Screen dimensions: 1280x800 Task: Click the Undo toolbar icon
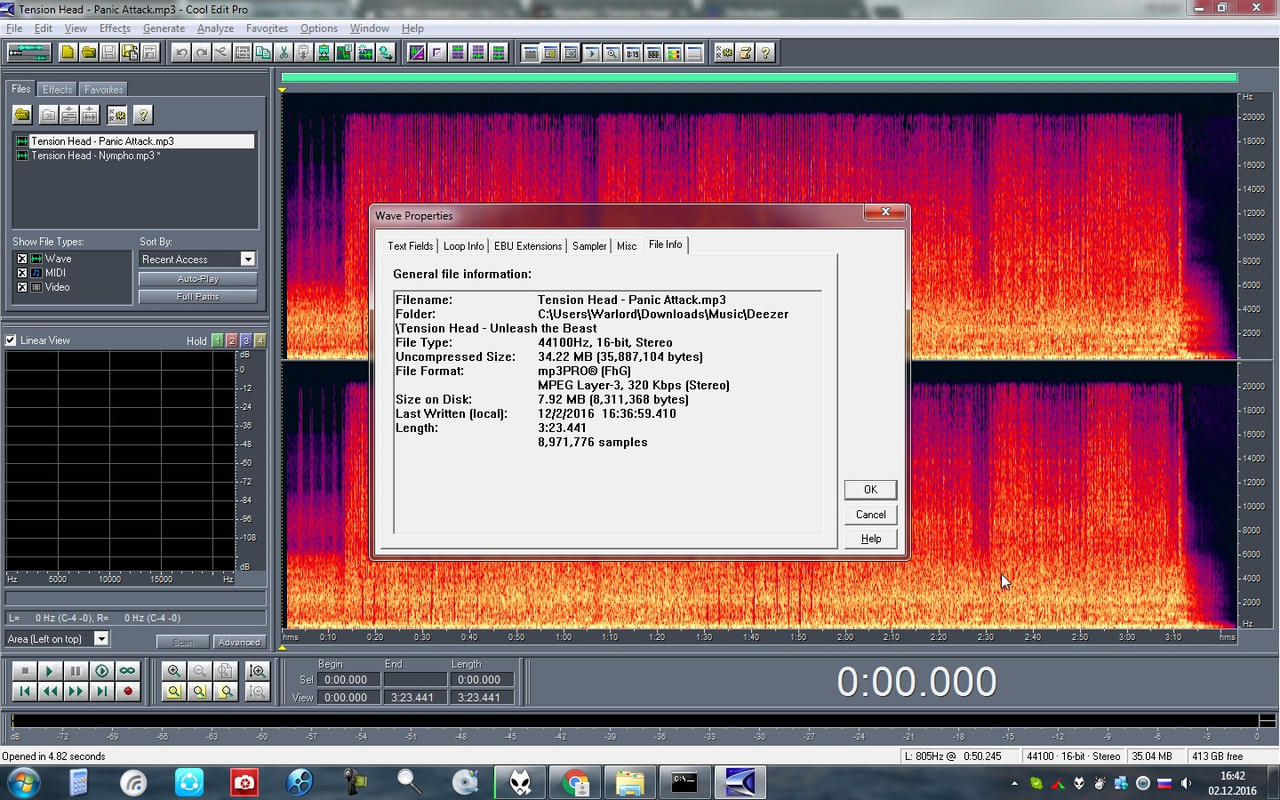click(181, 52)
